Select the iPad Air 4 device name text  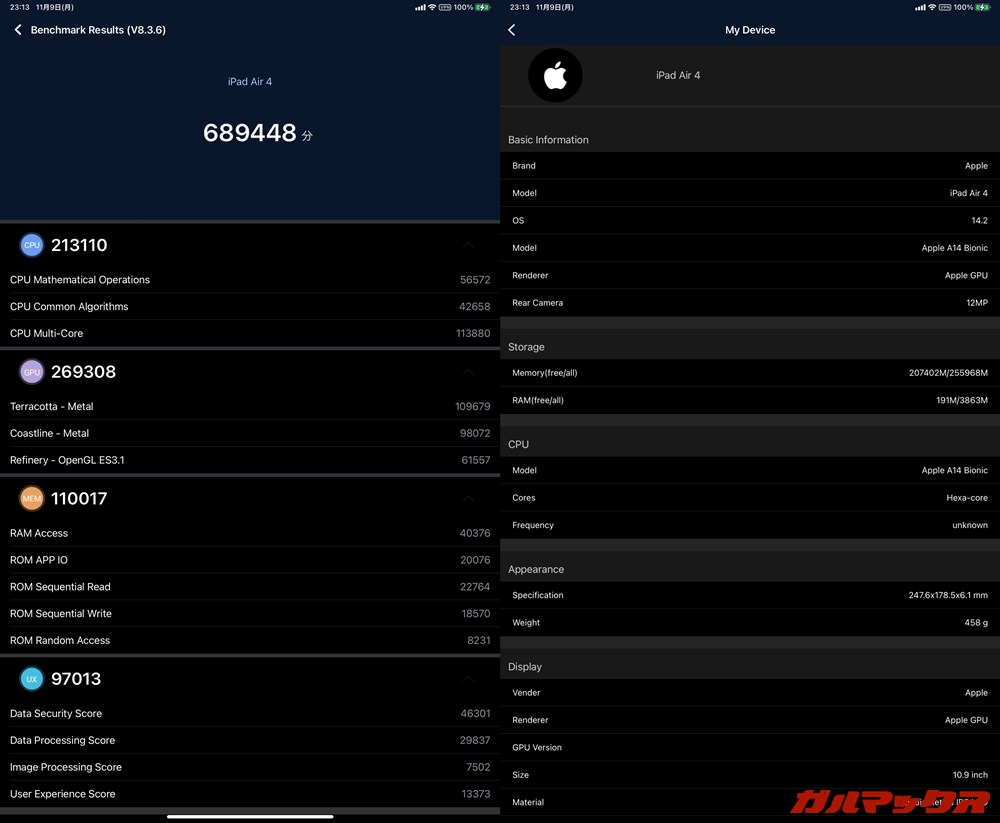pos(250,81)
